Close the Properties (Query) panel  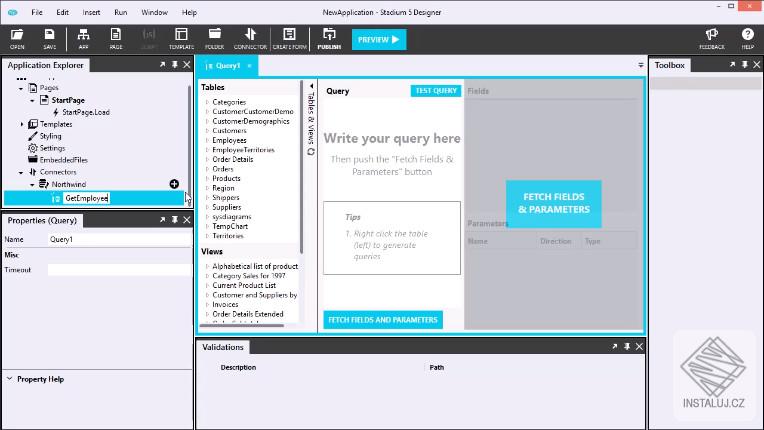click(x=187, y=220)
